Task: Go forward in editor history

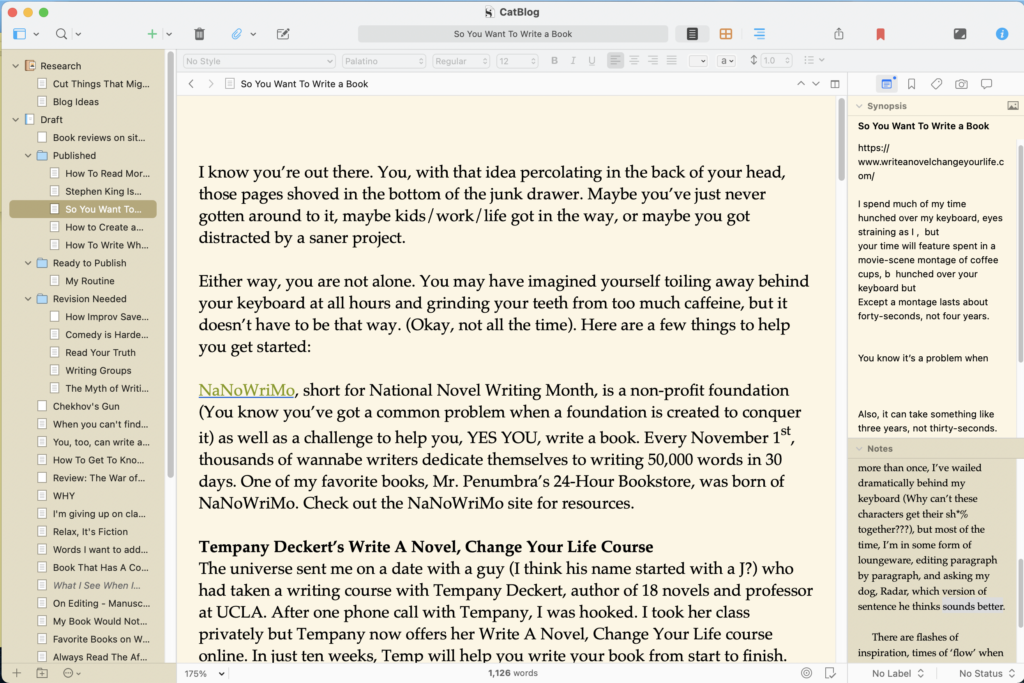Action: point(210,84)
